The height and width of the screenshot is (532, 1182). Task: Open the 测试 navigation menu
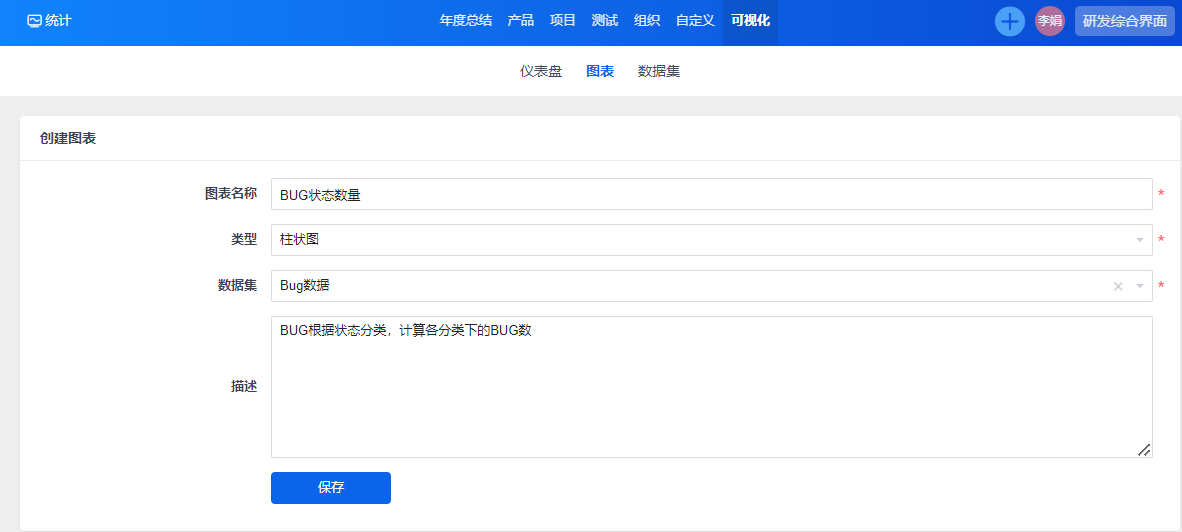click(x=605, y=20)
